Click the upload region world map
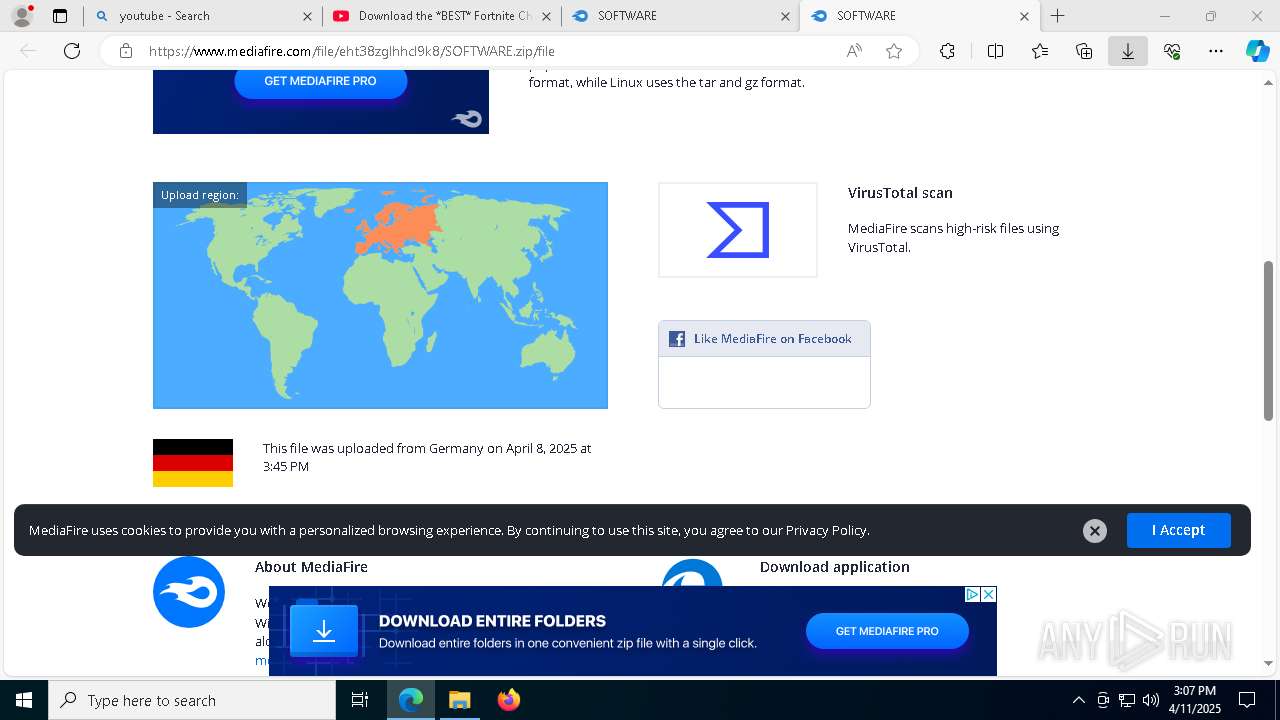The width and height of the screenshot is (1280, 720). click(380, 295)
